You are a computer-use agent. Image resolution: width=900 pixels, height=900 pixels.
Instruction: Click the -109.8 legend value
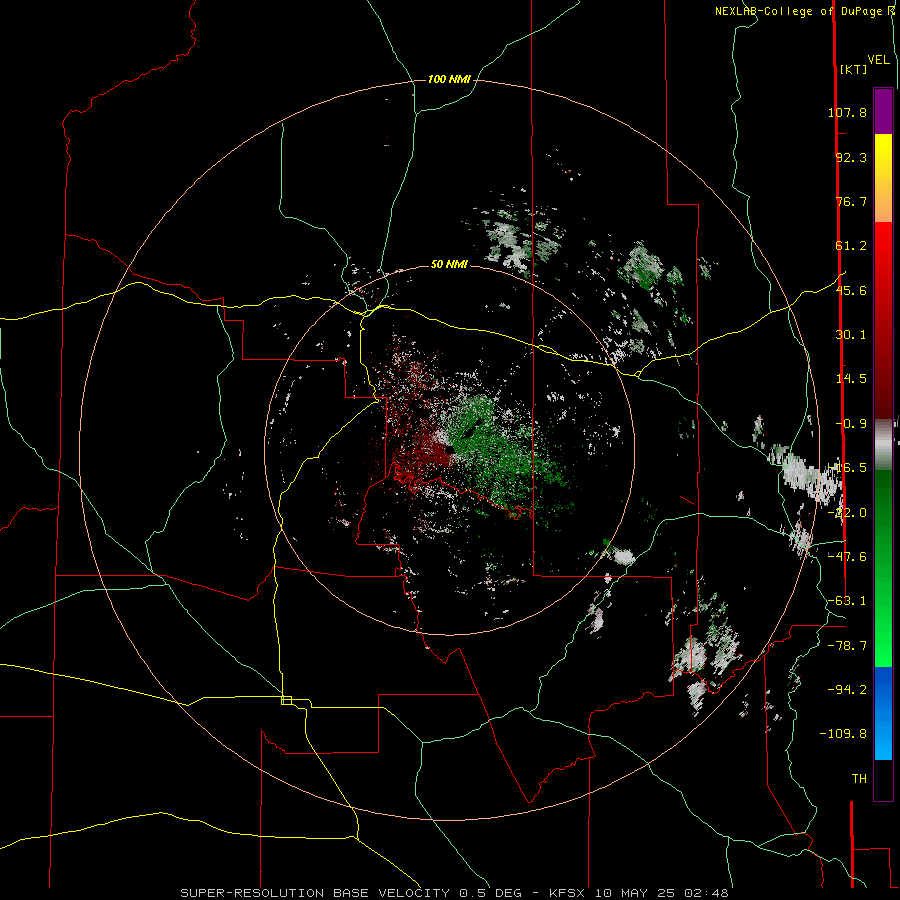click(843, 734)
